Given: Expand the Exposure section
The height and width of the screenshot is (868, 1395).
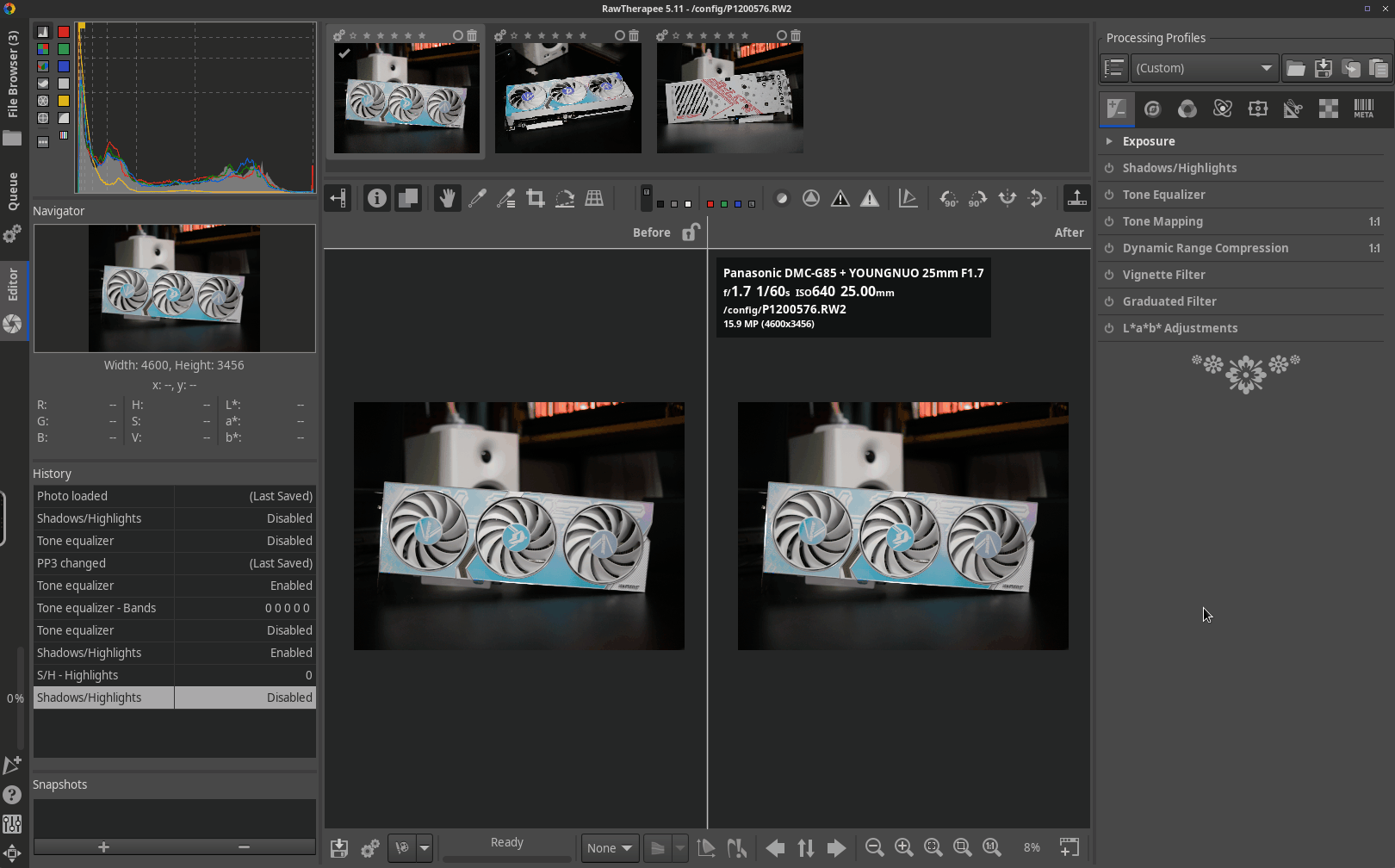Looking at the screenshot, I should tap(1109, 141).
